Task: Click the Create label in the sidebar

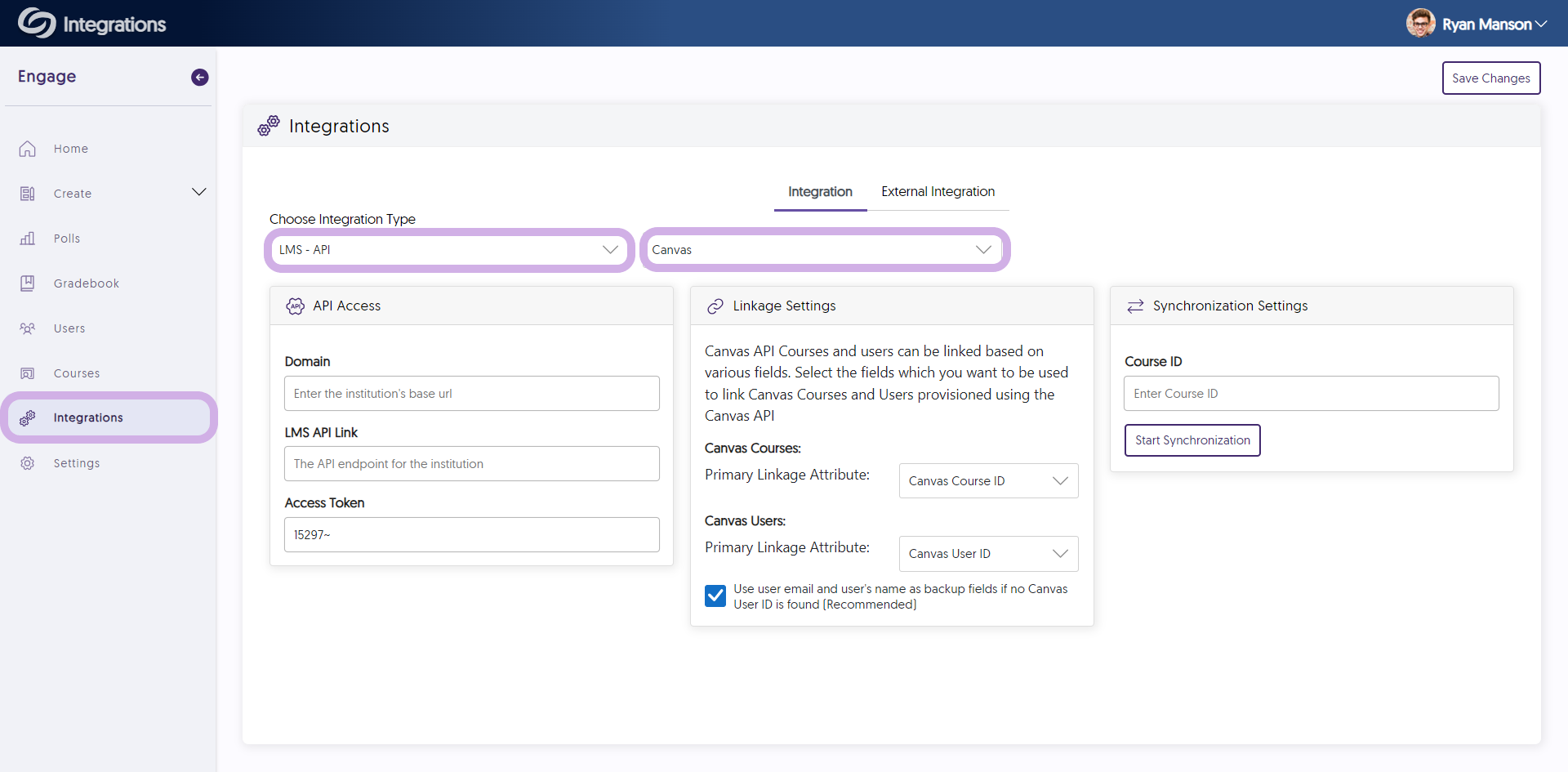Action: 73,194
